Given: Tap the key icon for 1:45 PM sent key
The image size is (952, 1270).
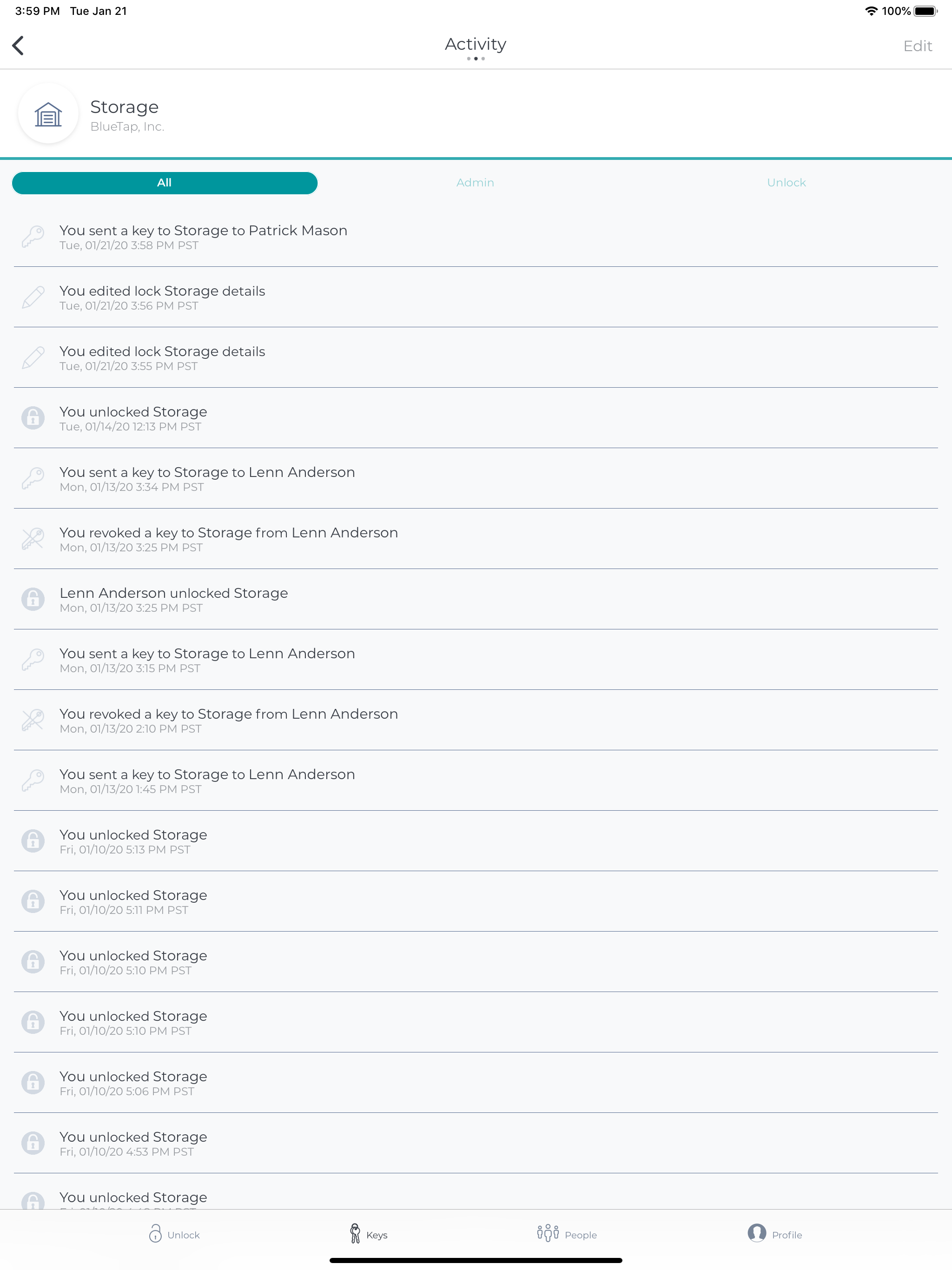Looking at the screenshot, I should [33, 780].
